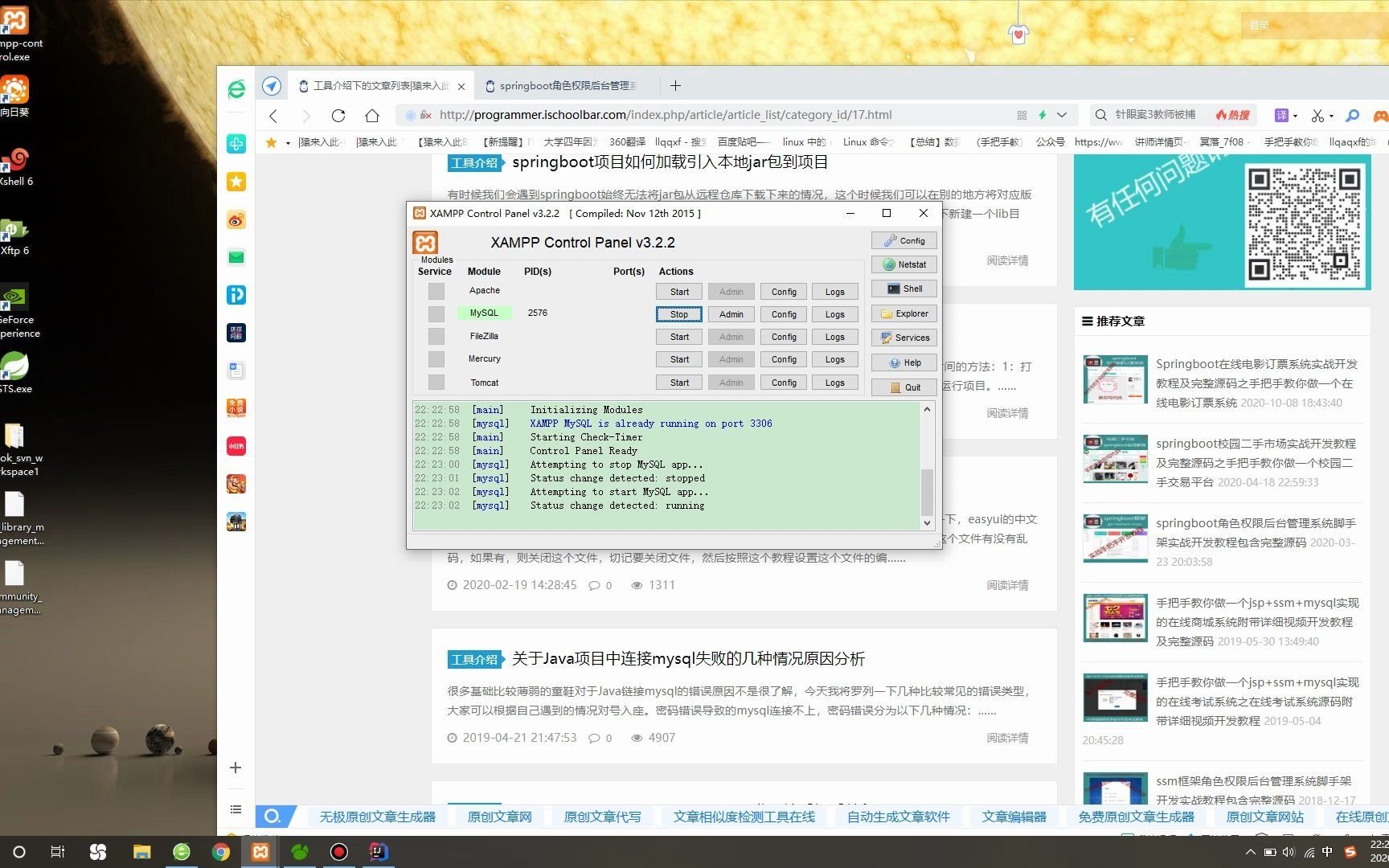Open the screen recorder taskbar icon

click(x=339, y=852)
